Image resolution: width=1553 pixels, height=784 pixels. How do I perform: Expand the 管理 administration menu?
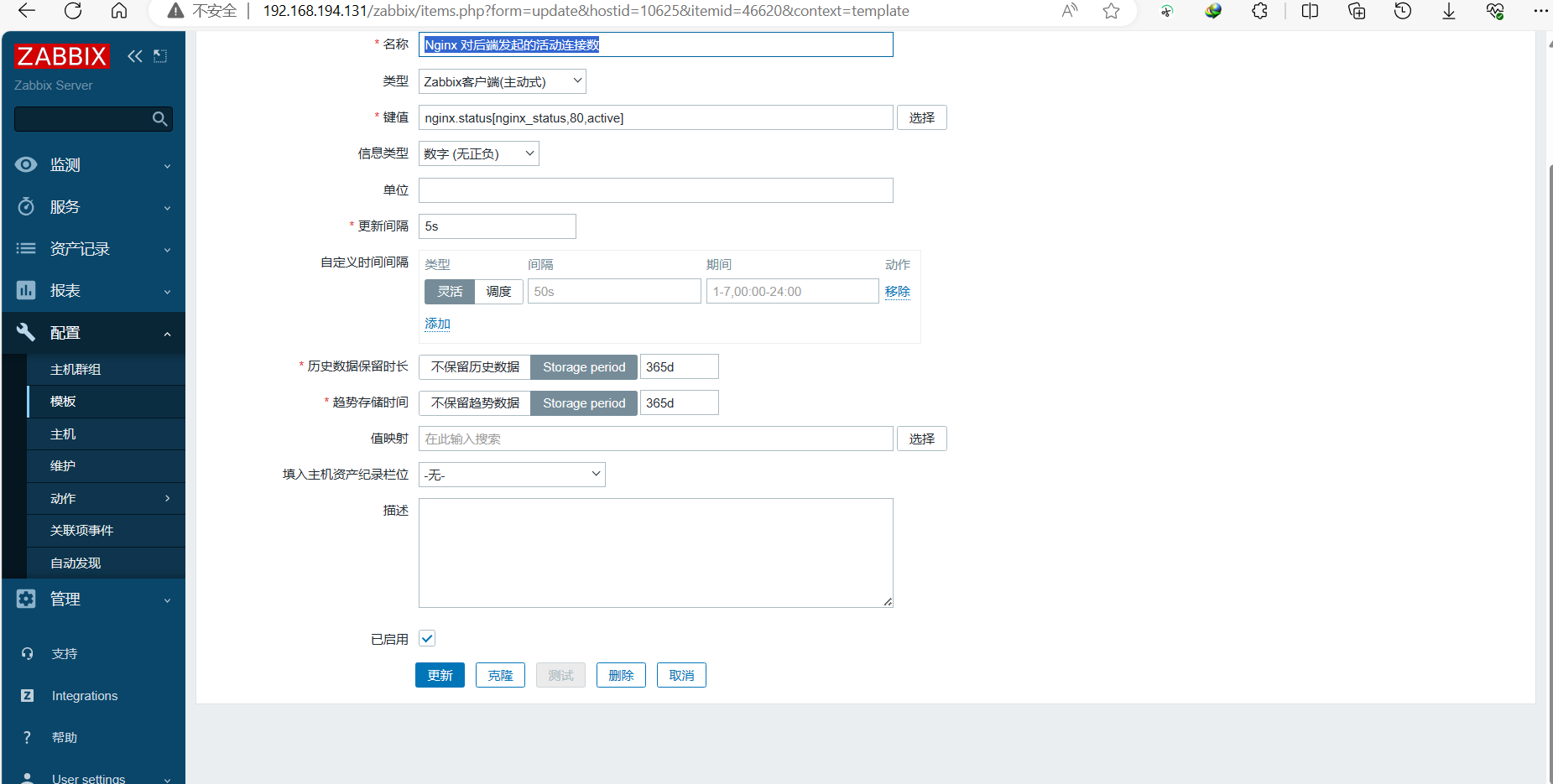(93, 600)
